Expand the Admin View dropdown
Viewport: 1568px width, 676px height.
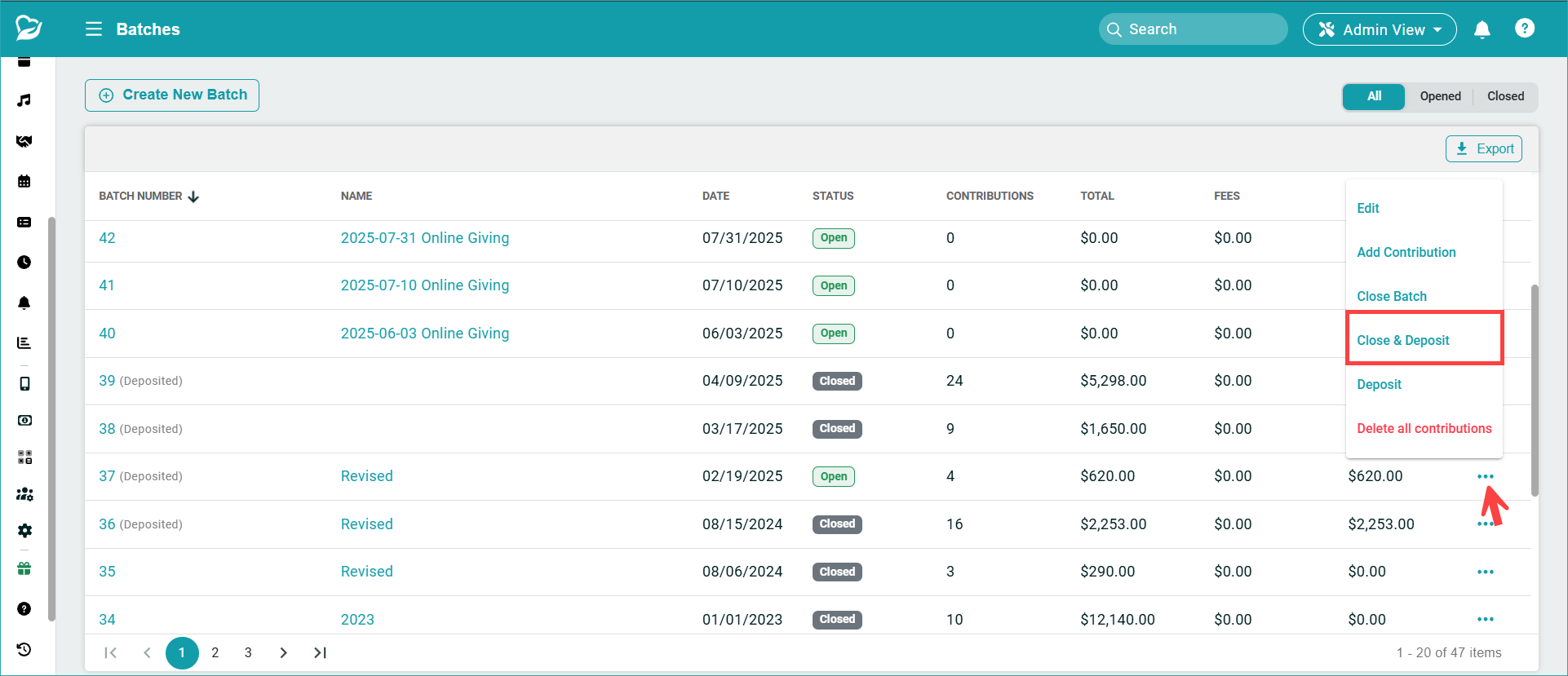(x=1380, y=29)
